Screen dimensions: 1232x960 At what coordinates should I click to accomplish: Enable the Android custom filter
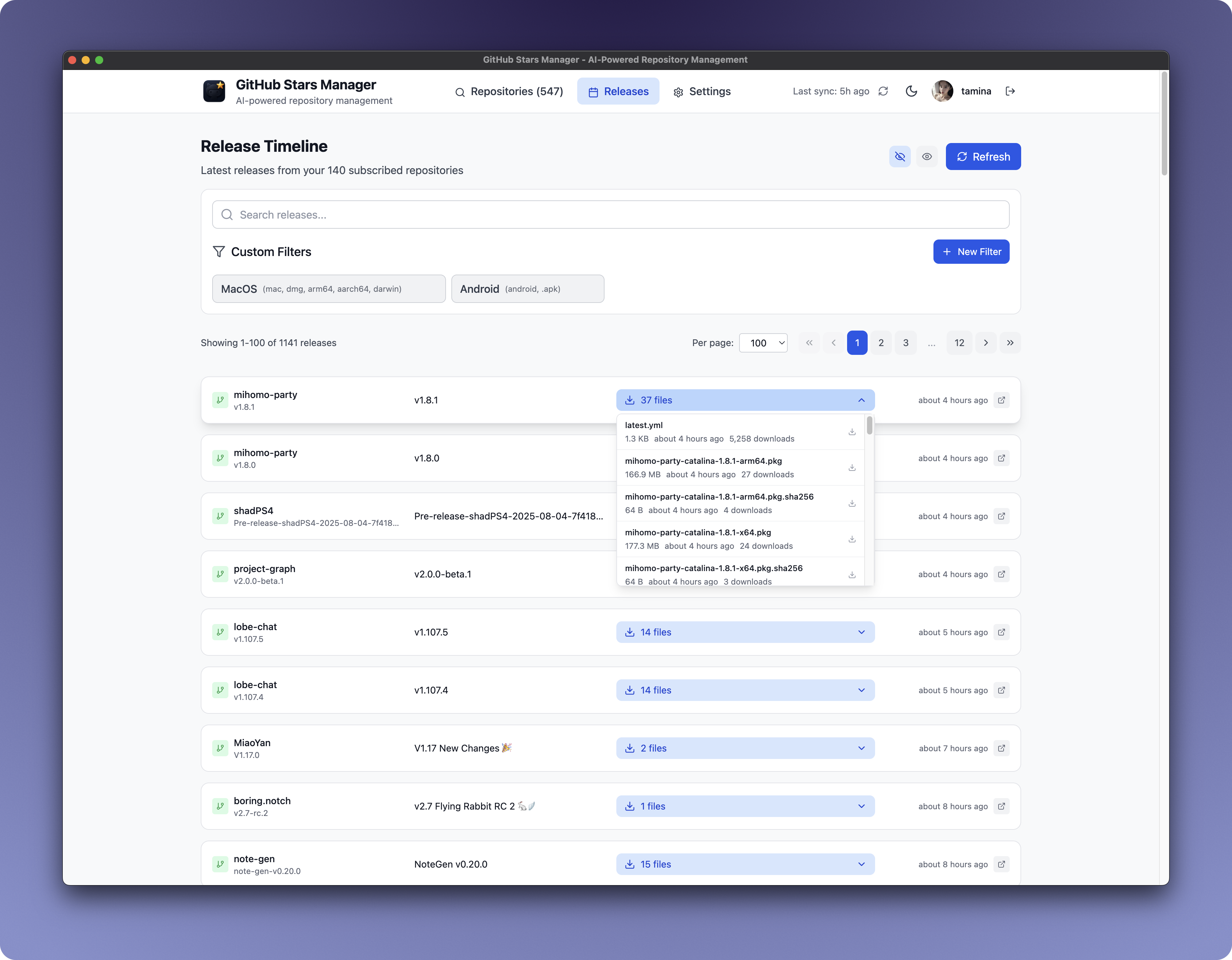click(527, 289)
